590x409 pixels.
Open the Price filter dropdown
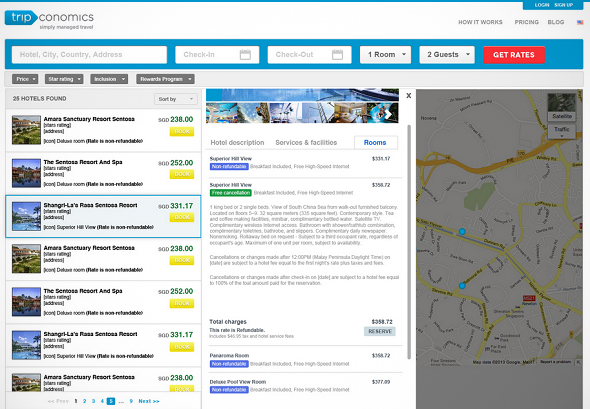point(25,79)
